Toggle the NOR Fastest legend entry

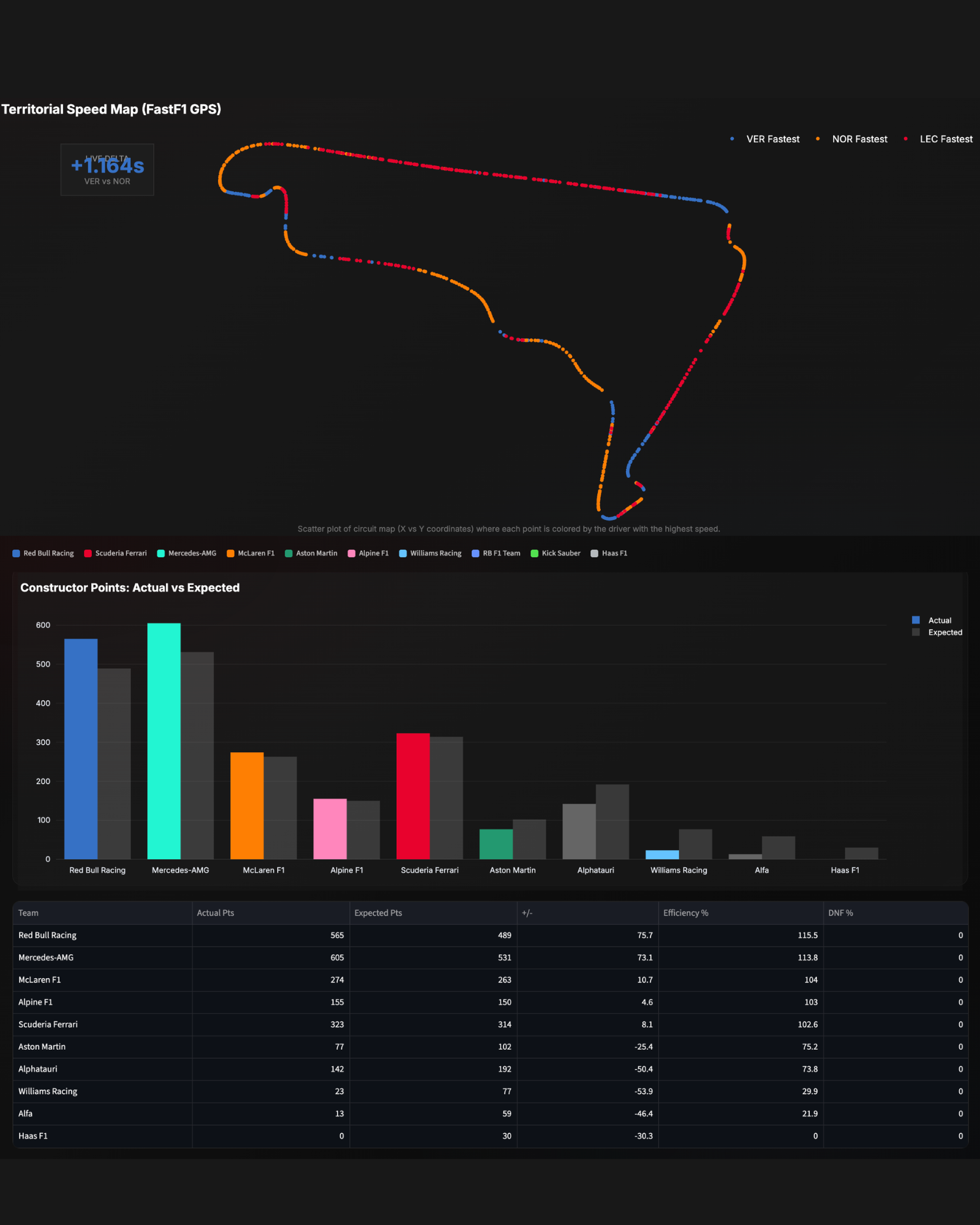click(x=851, y=139)
